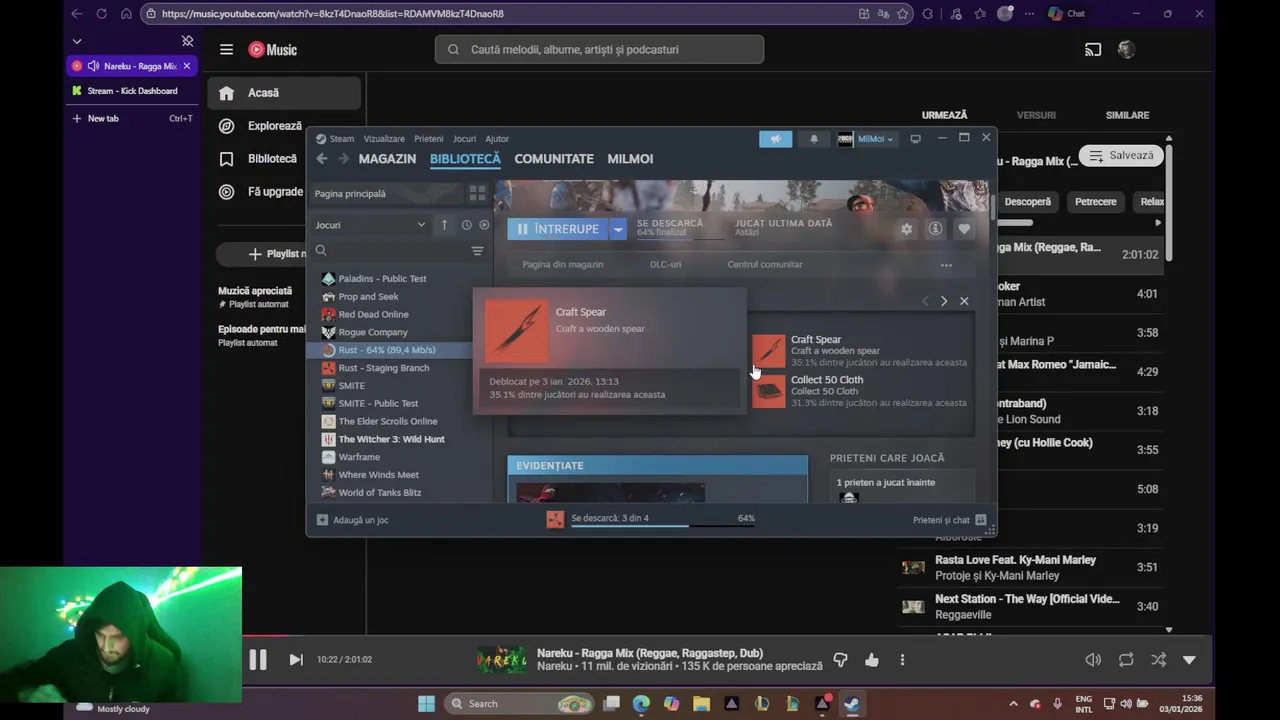
Task: Open YouTube Music hamburger guide menu
Action: [x=226, y=50]
